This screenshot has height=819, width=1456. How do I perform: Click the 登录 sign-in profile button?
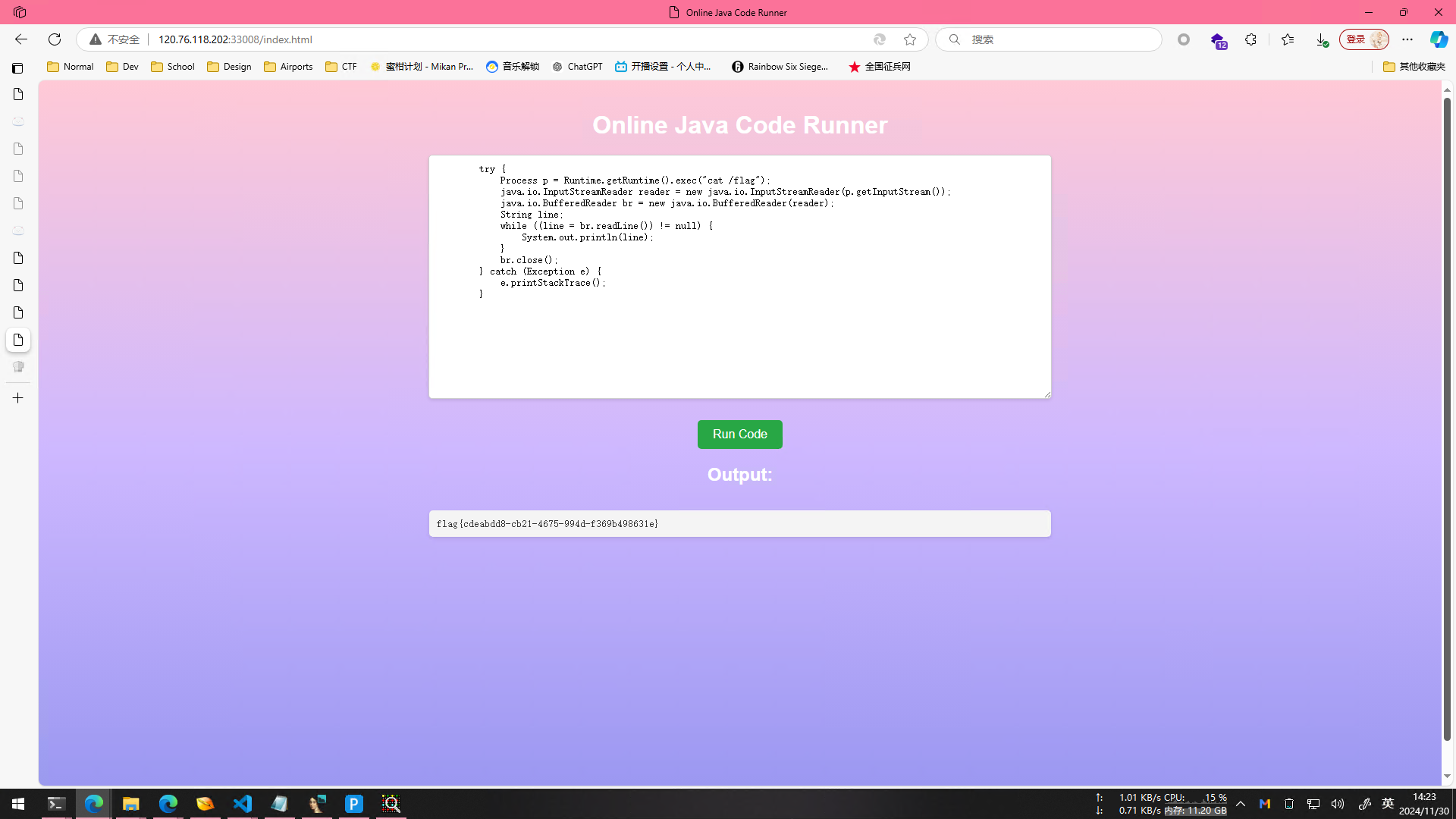(1363, 39)
